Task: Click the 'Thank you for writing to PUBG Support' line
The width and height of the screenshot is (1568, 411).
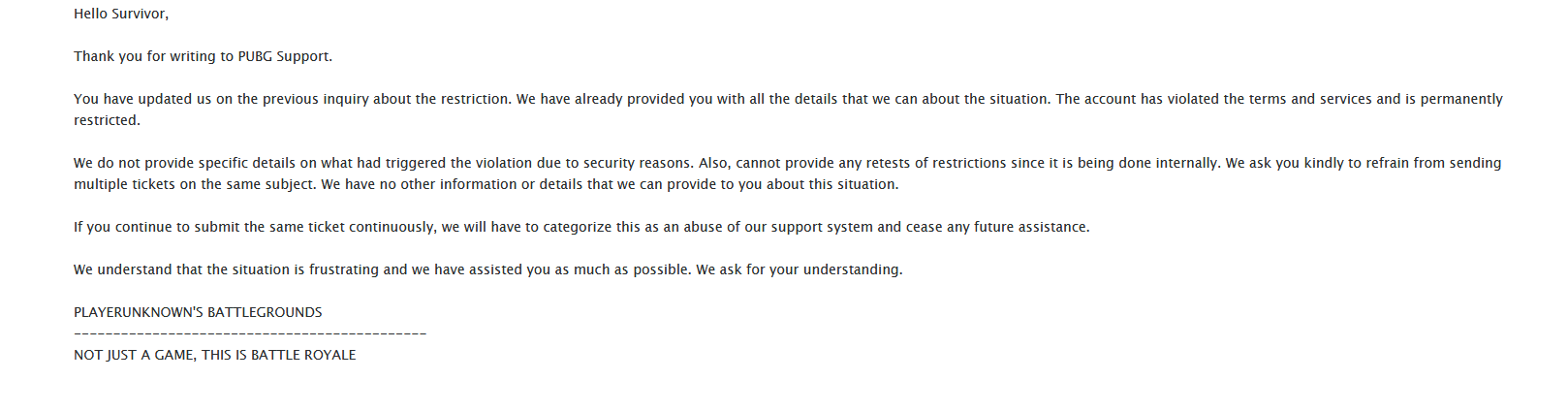Action: (x=203, y=56)
